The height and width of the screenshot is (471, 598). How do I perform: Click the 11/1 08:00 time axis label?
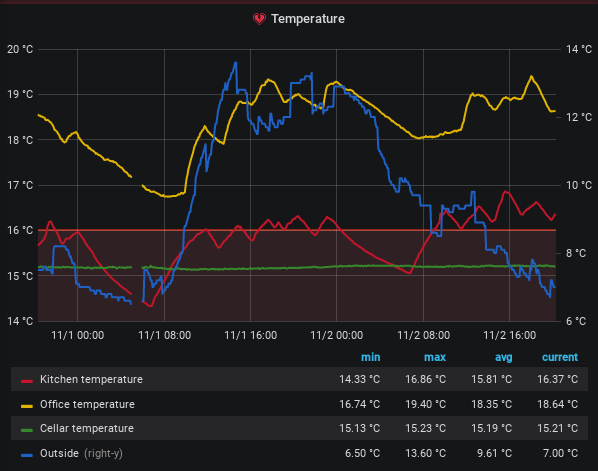pyautogui.click(x=164, y=335)
